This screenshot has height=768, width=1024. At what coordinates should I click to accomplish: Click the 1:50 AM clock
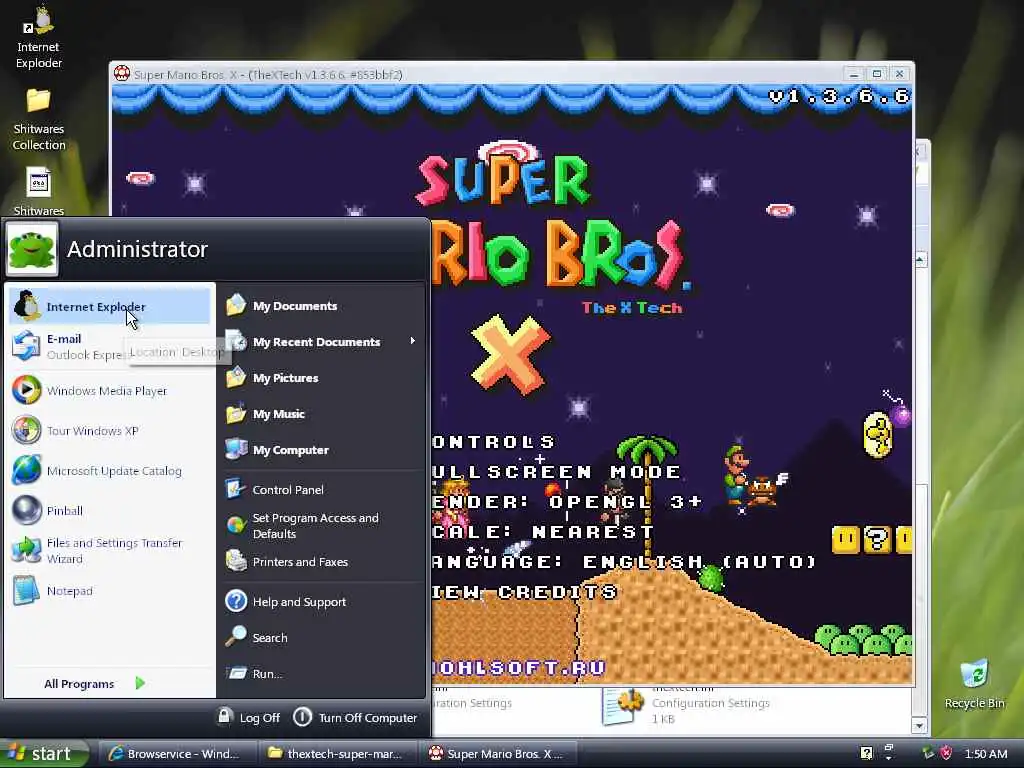[986, 754]
